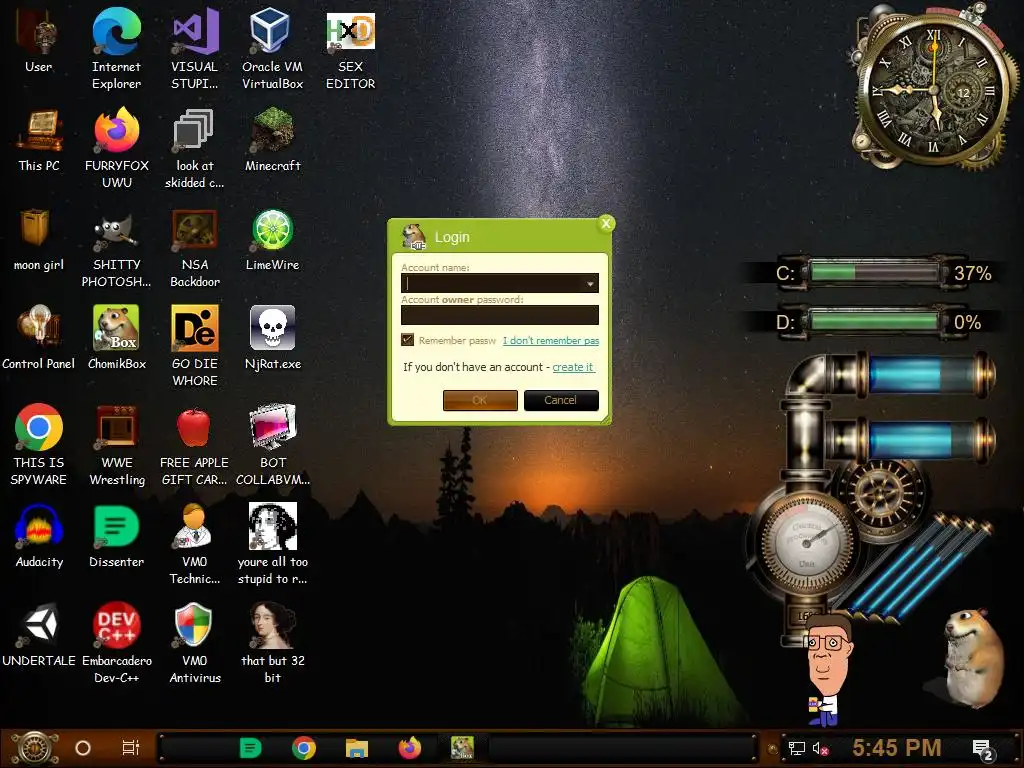Click the 'I don't remember pas' link
Image resolution: width=1024 pixels, height=768 pixels.
tap(551, 340)
